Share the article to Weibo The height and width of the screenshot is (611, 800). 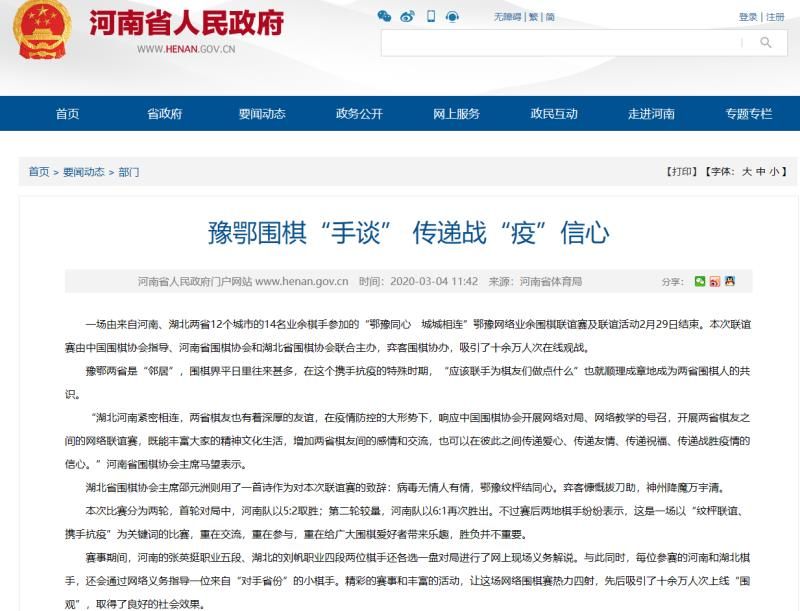point(715,282)
